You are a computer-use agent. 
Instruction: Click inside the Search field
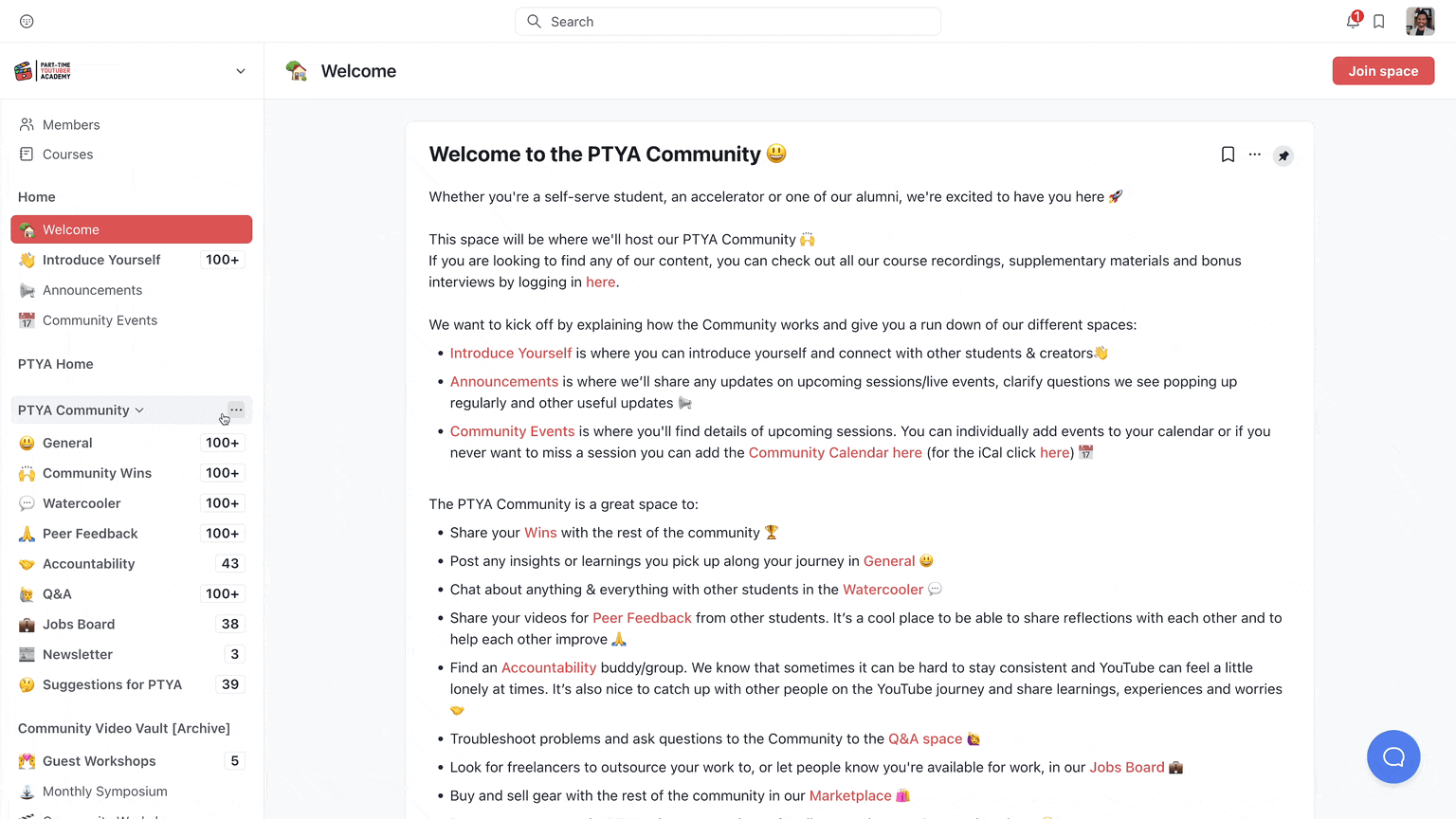[727, 21]
